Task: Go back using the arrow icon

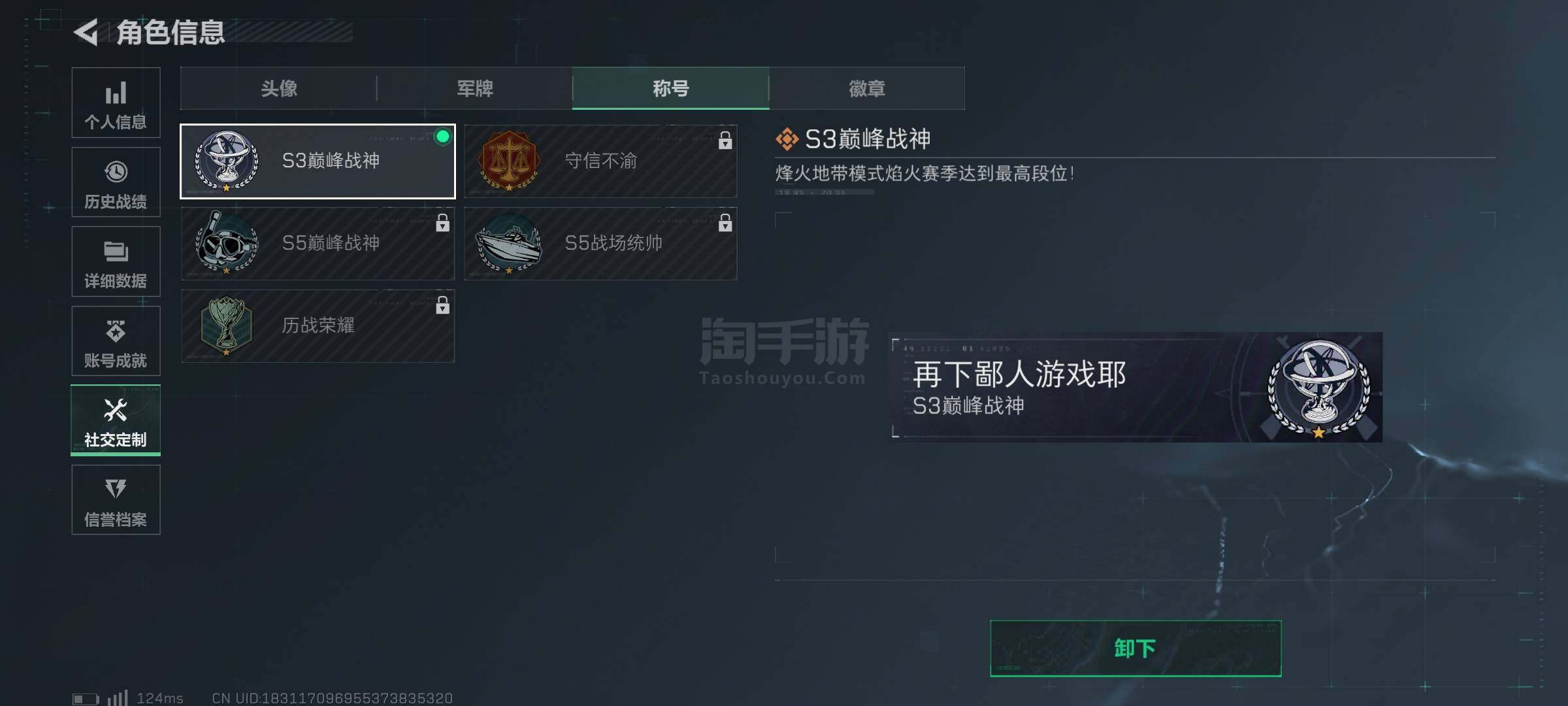Action: pos(86,32)
